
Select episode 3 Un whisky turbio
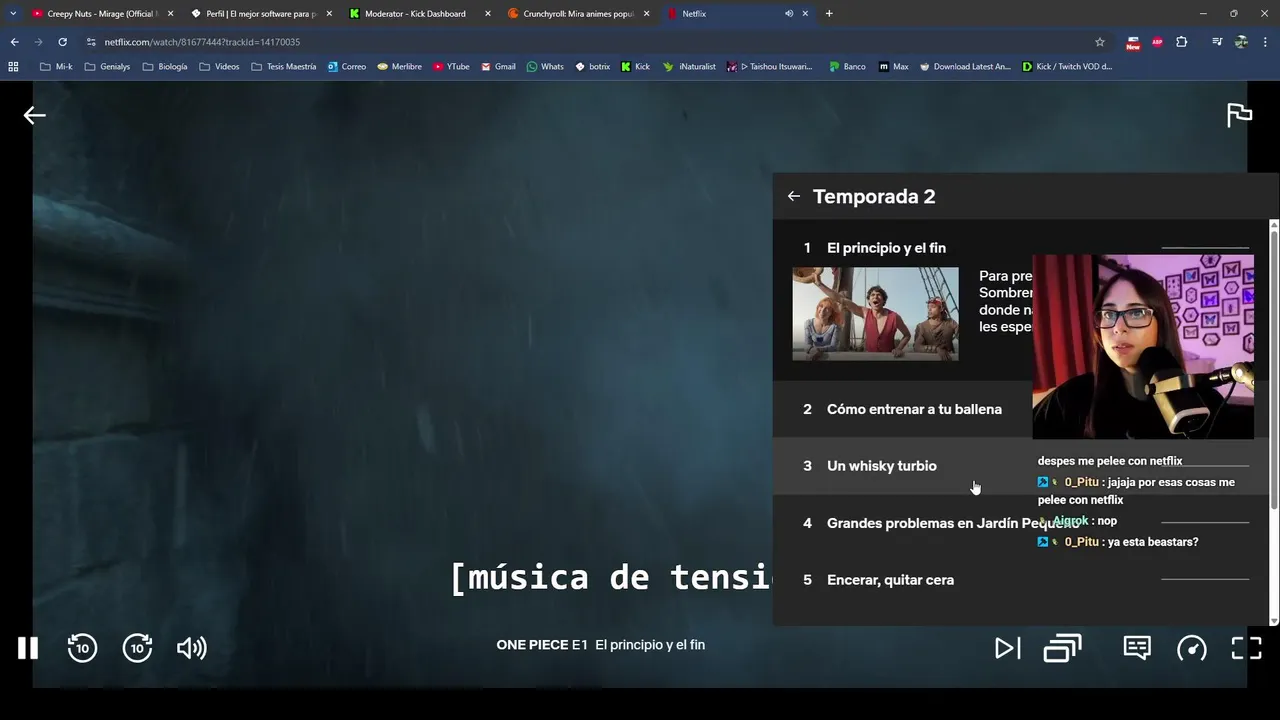coord(1021,466)
